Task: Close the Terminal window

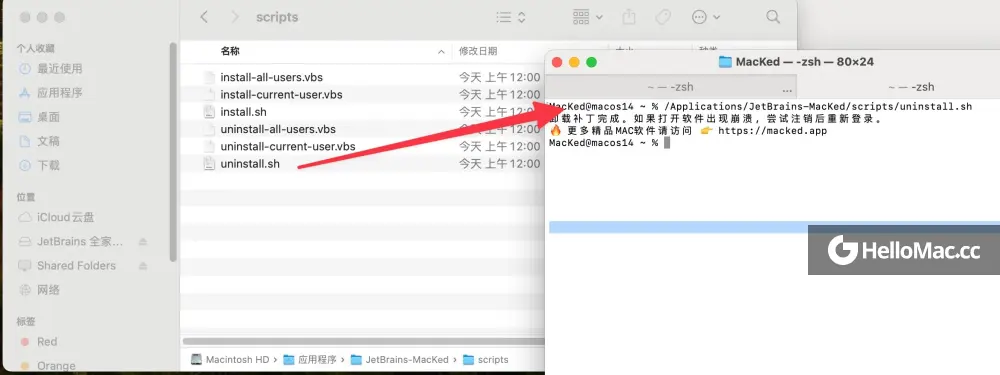Action: point(557,62)
